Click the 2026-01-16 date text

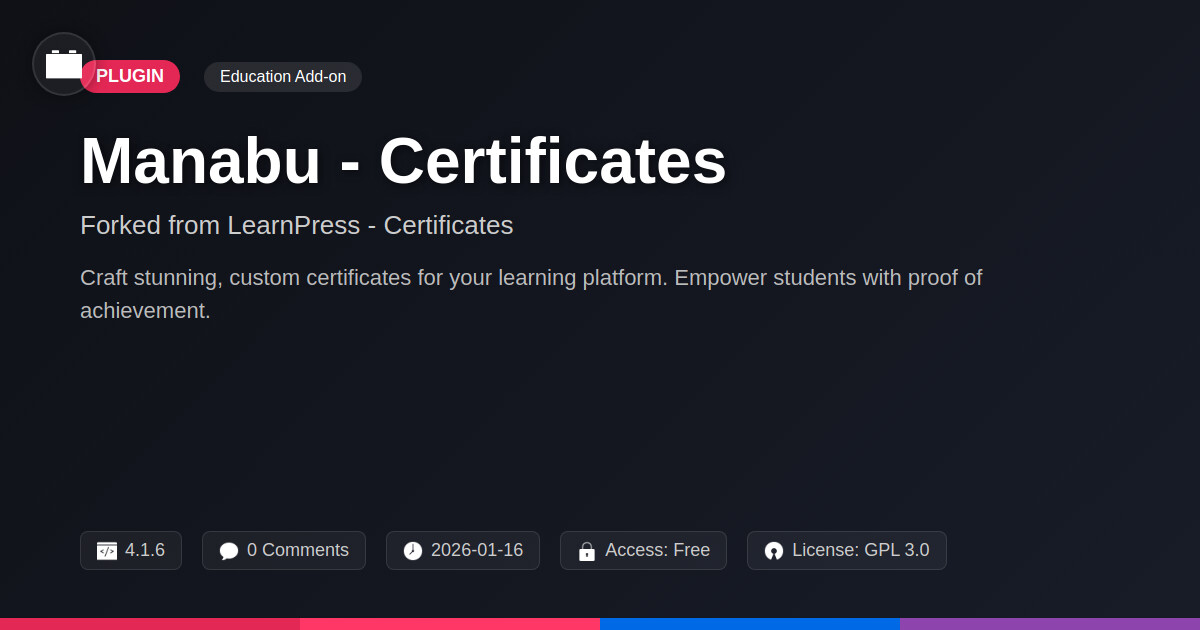click(476, 550)
